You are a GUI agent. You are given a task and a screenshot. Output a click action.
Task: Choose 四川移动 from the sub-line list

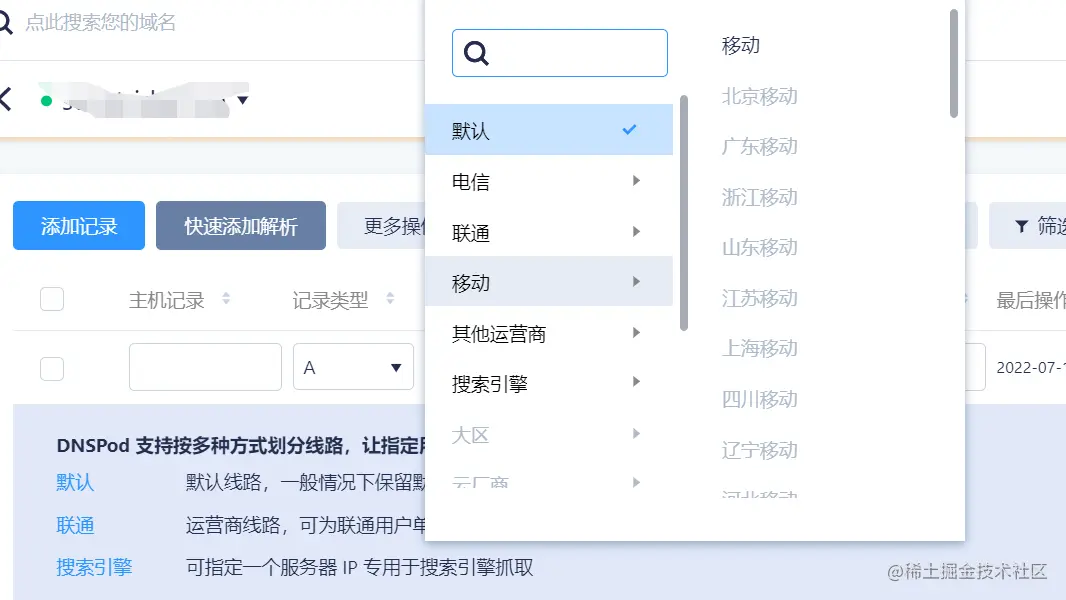(759, 399)
